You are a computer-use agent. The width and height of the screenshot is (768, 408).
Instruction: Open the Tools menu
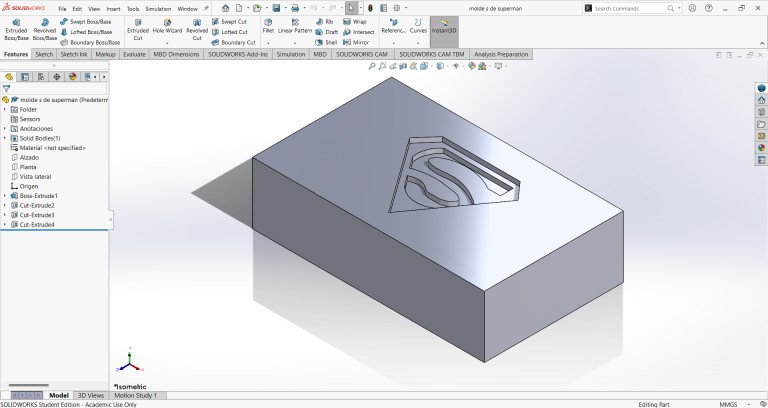(133, 9)
